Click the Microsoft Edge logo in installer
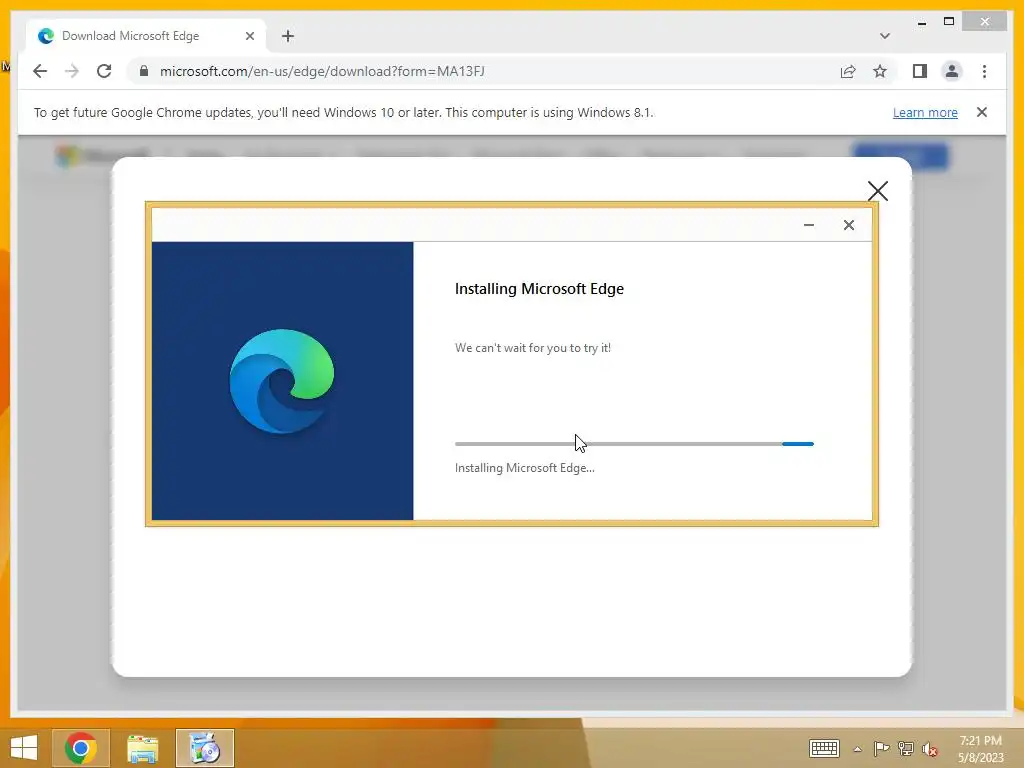Screen dimensions: 1024x768 pyautogui.click(x=281, y=381)
